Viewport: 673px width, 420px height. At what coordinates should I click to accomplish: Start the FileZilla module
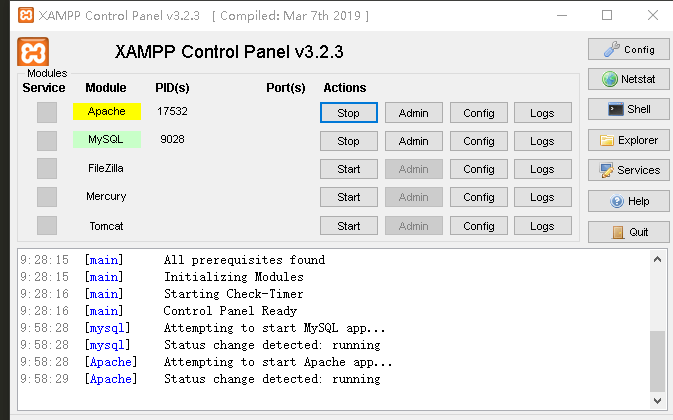348,169
